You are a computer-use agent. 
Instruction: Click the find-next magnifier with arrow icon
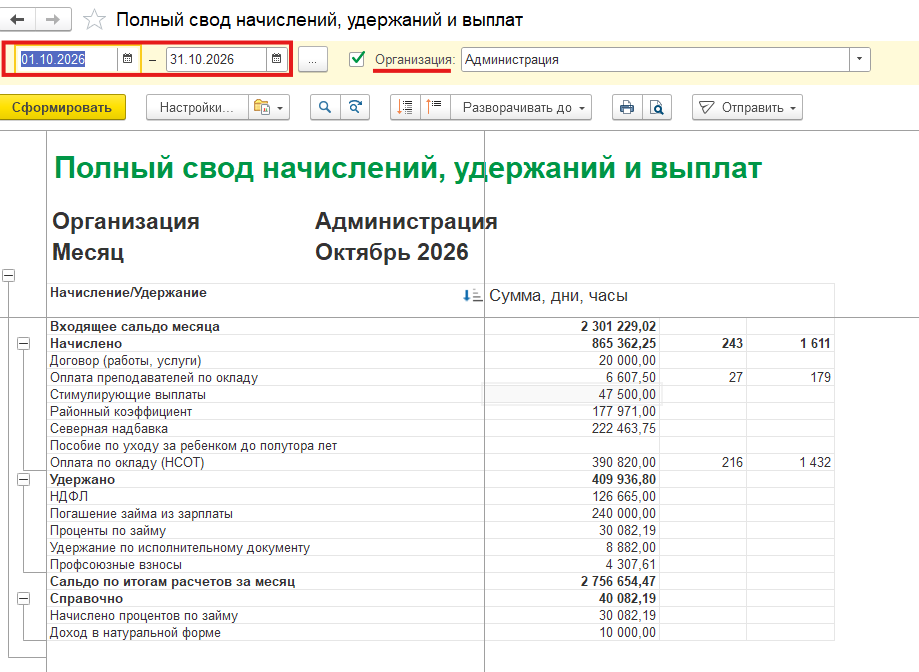point(355,108)
